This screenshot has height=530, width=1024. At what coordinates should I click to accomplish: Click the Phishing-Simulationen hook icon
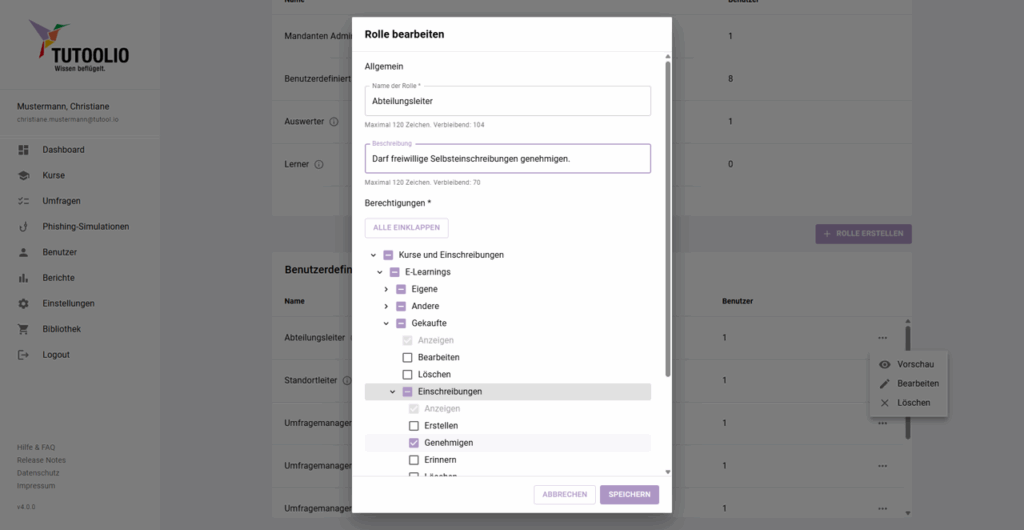(23, 227)
